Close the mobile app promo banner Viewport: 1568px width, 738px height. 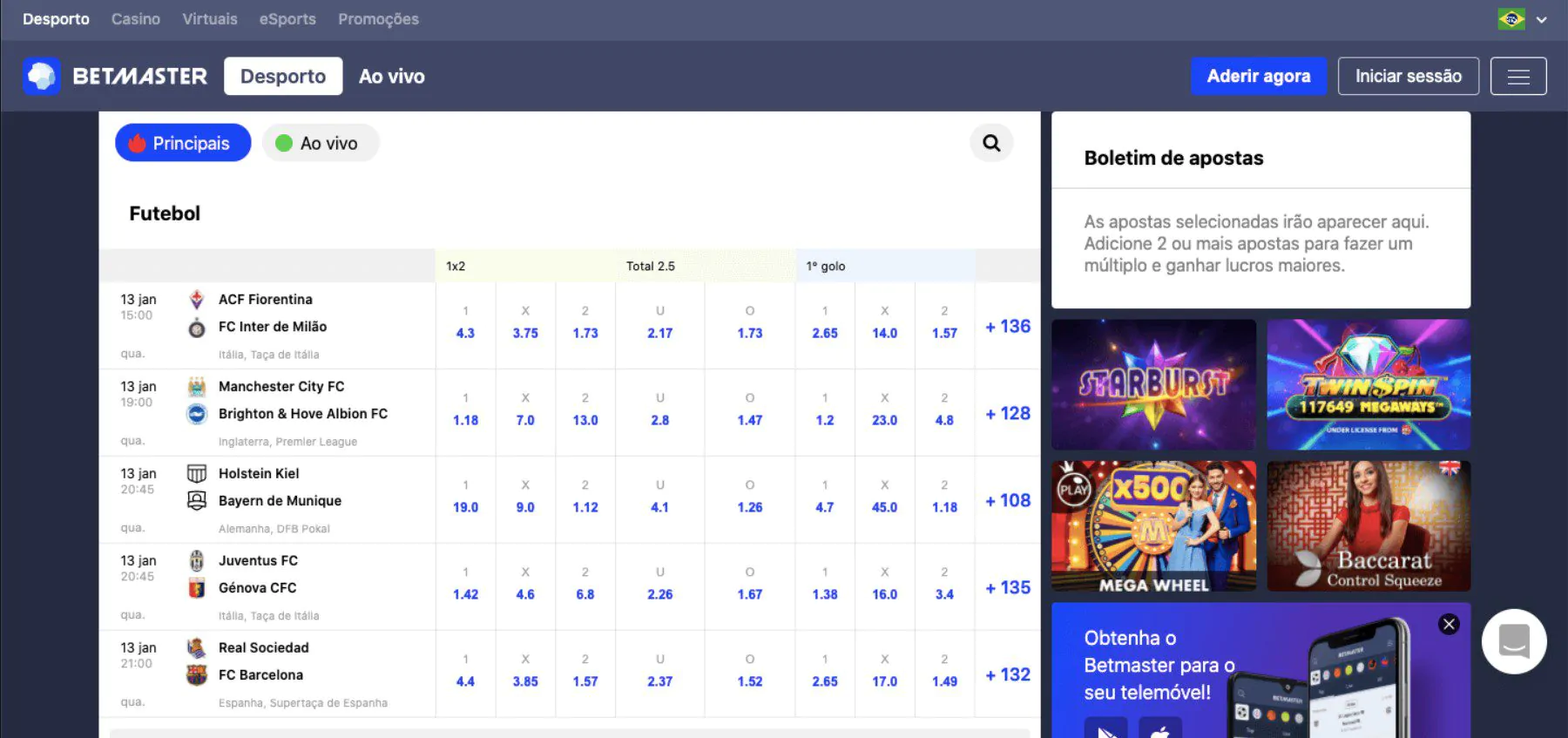click(x=1449, y=624)
